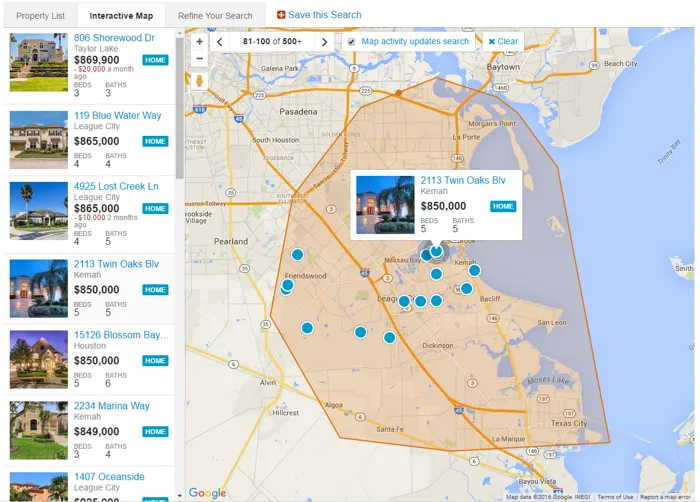Click the HOME badge on 119 Blue Water Way
The image size is (700, 502).
click(x=155, y=141)
